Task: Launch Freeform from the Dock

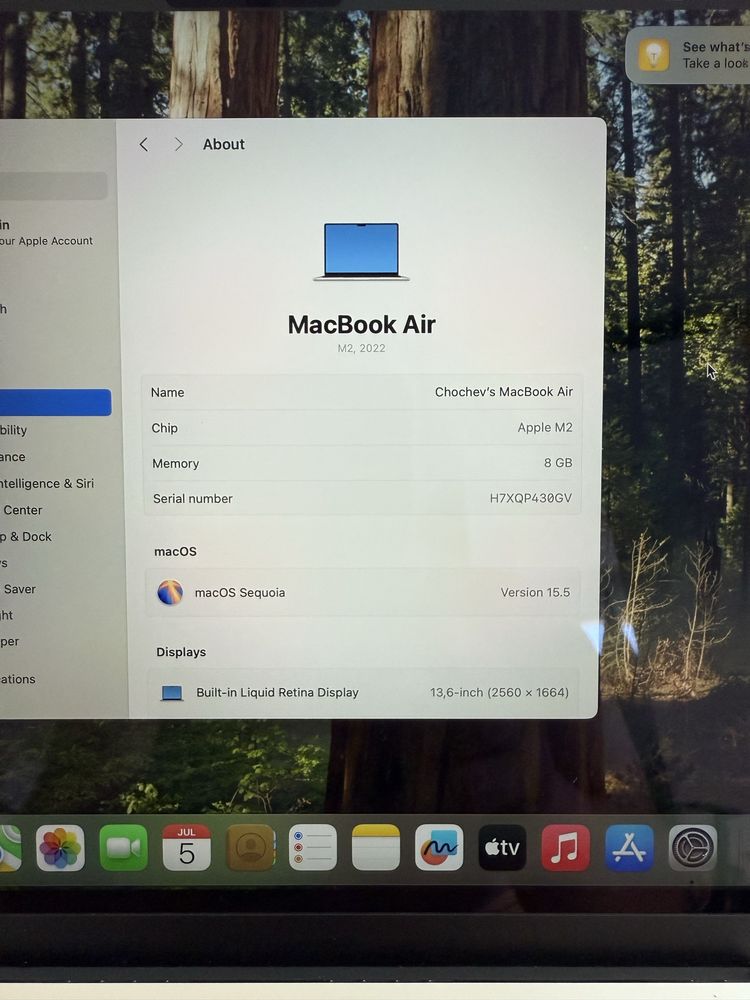Action: [x=439, y=848]
